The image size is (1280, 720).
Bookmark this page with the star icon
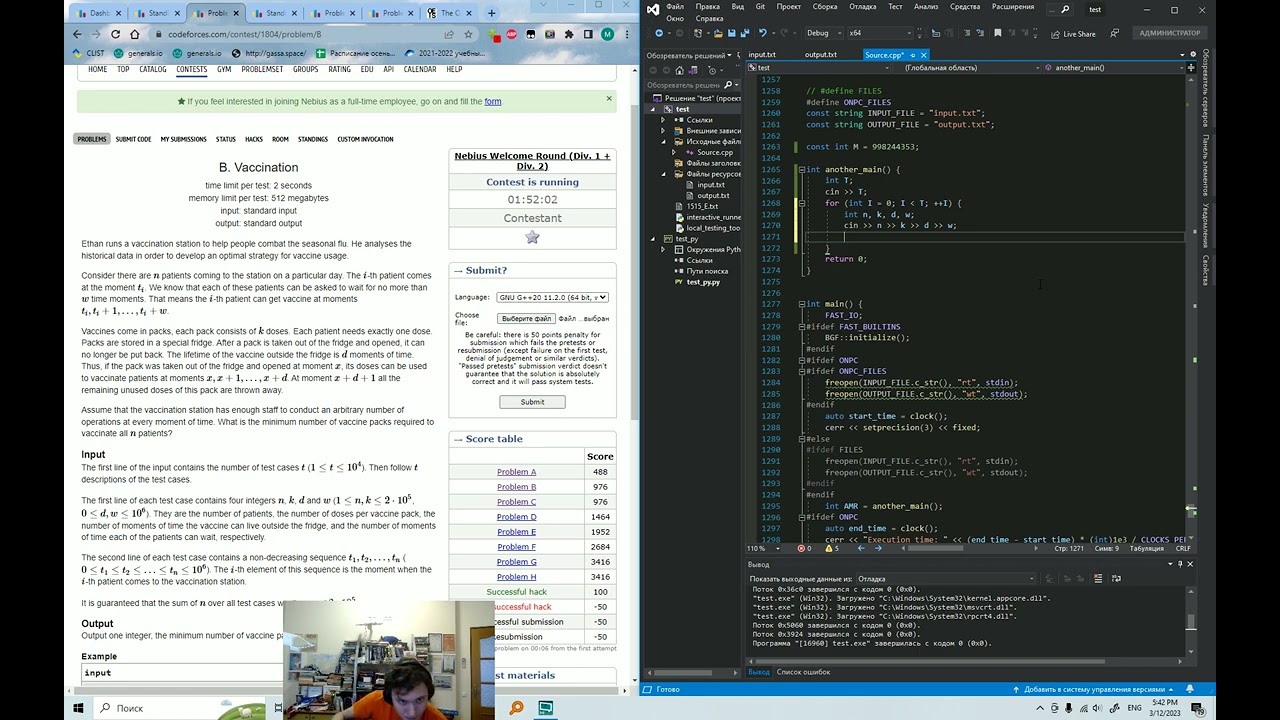468,34
